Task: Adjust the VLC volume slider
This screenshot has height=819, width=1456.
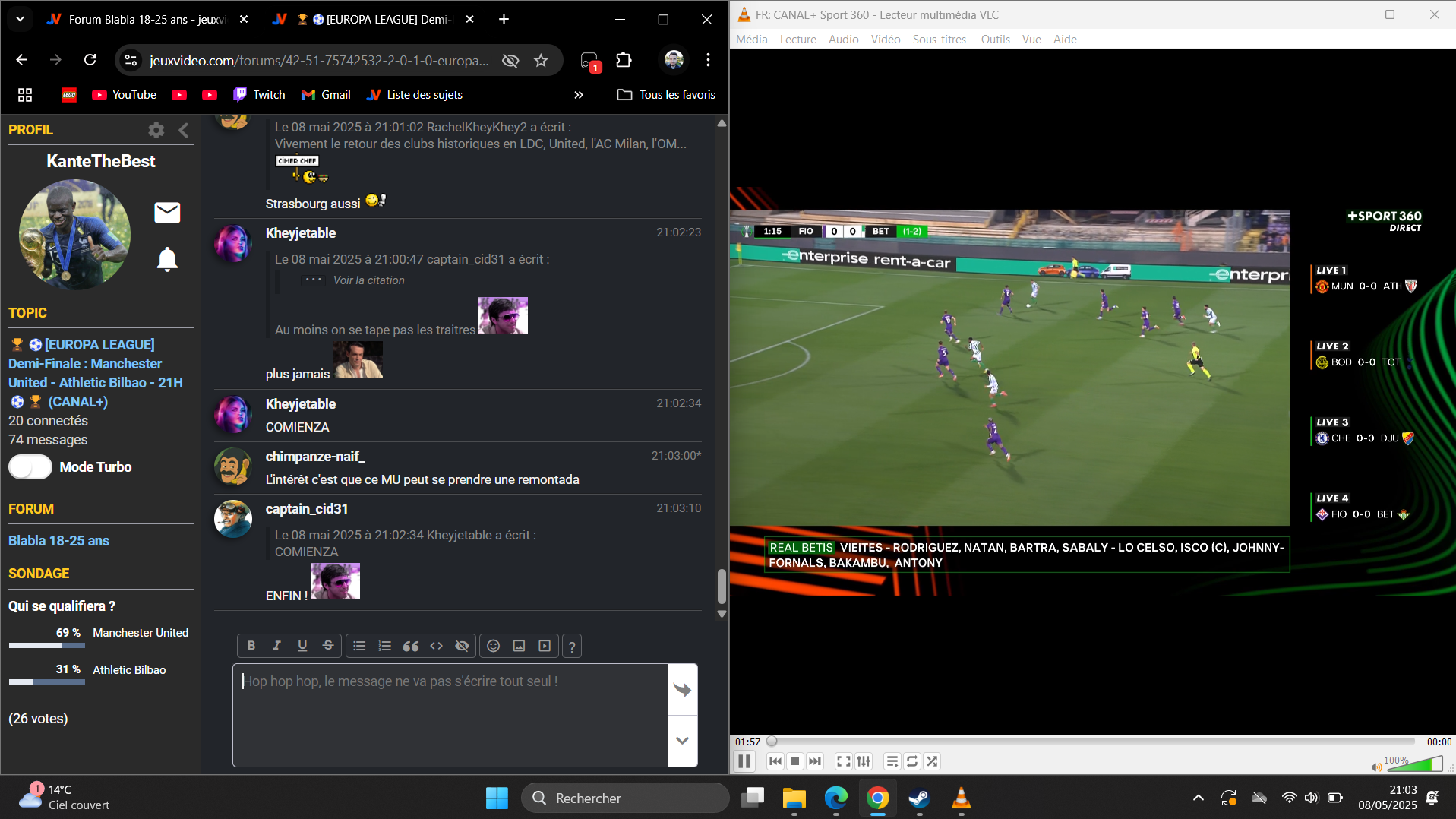Action: (x=1414, y=764)
